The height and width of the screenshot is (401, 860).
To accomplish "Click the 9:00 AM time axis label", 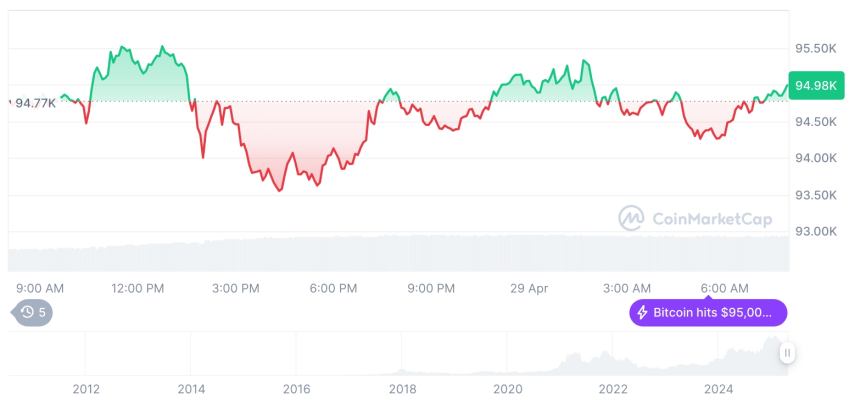I will point(40,288).
